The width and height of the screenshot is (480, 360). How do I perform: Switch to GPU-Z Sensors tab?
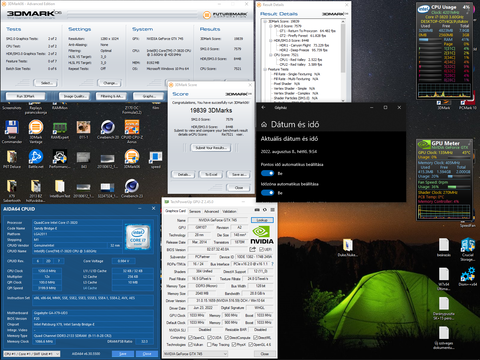click(195, 211)
